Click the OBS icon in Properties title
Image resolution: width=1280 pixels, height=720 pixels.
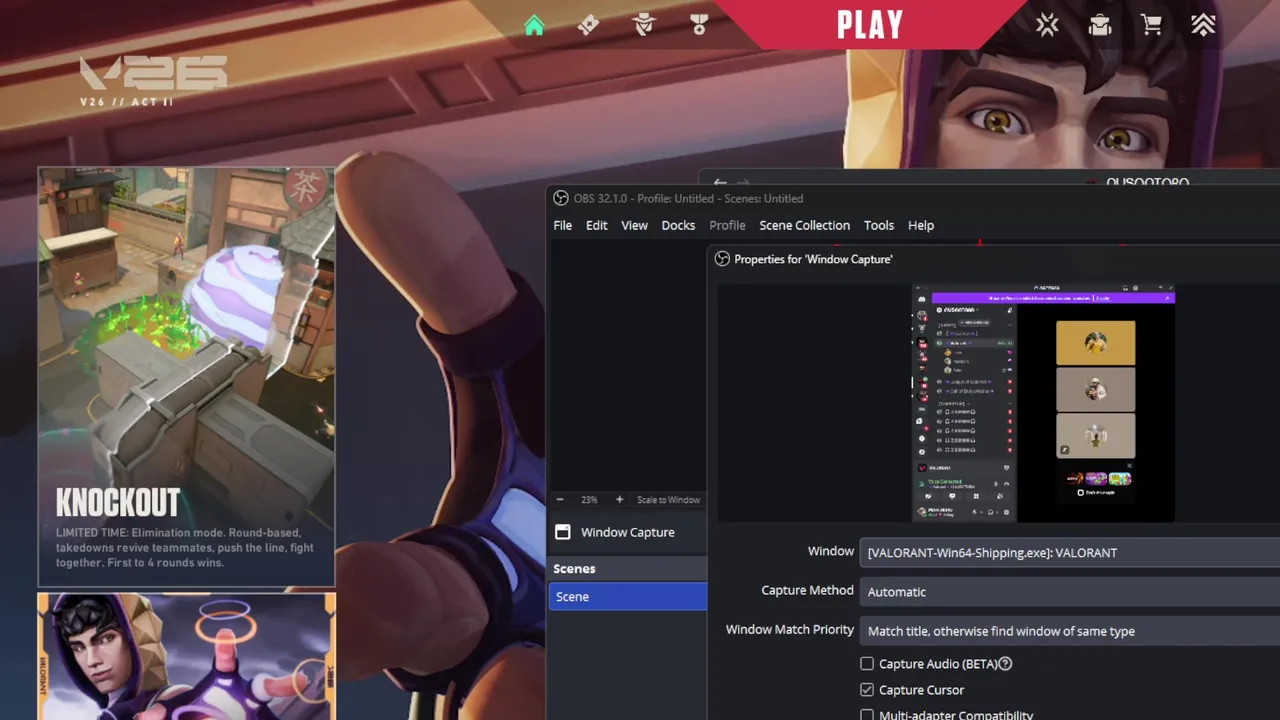coord(722,259)
